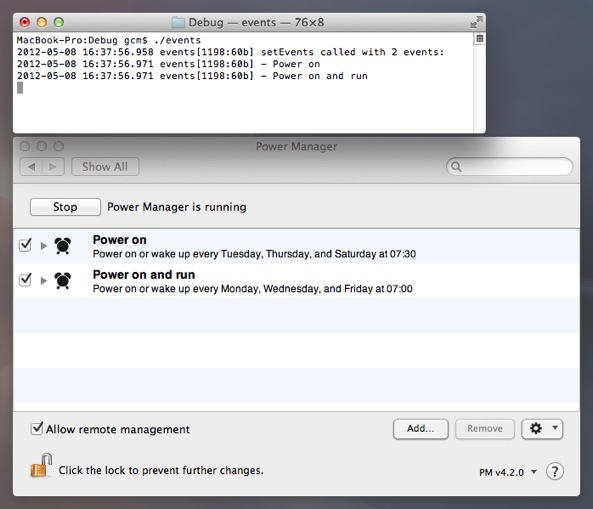Click the Terminal scrollback split icon
593x509 pixels.
point(480,39)
